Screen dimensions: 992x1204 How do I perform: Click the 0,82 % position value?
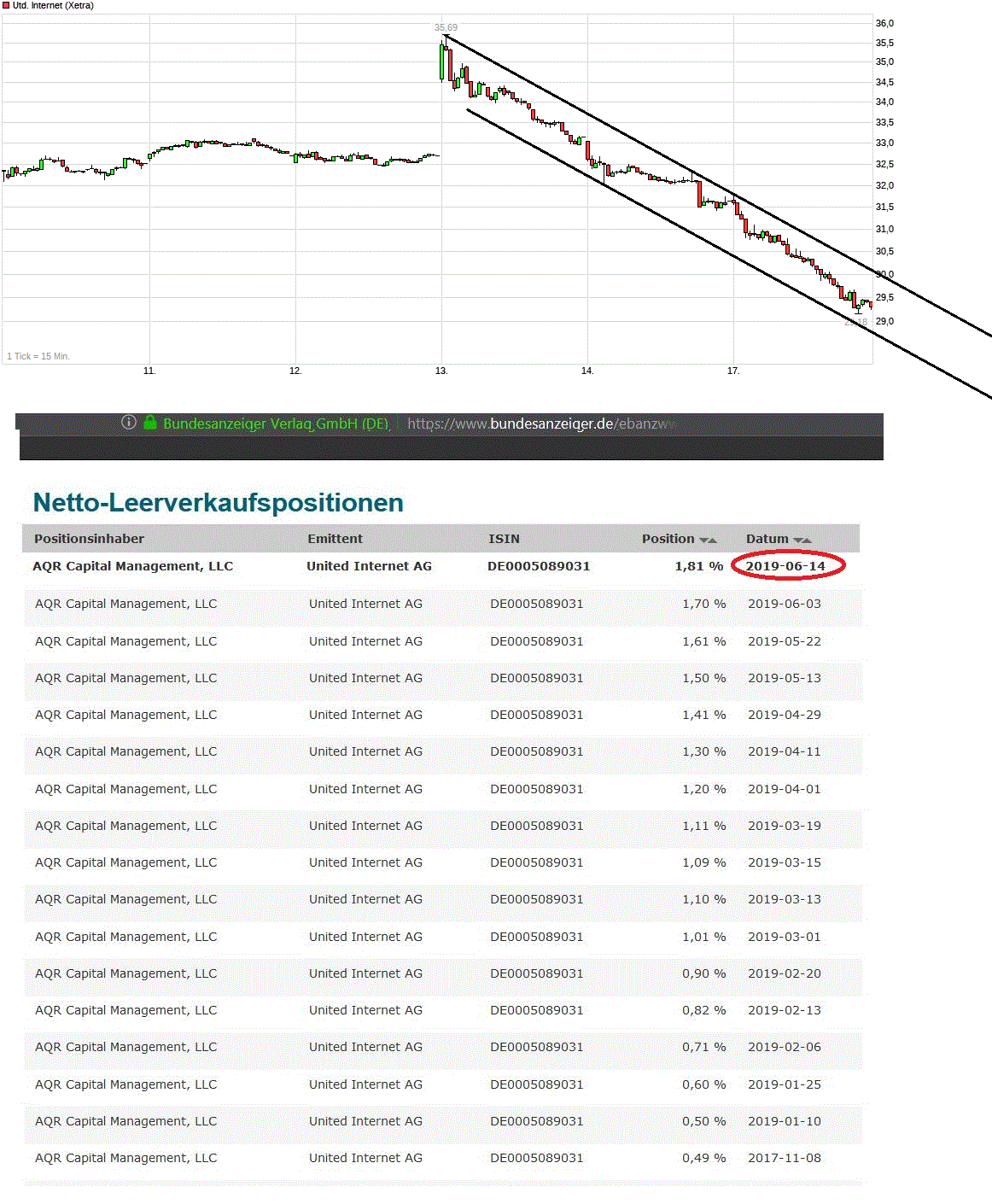coord(704,1010)
